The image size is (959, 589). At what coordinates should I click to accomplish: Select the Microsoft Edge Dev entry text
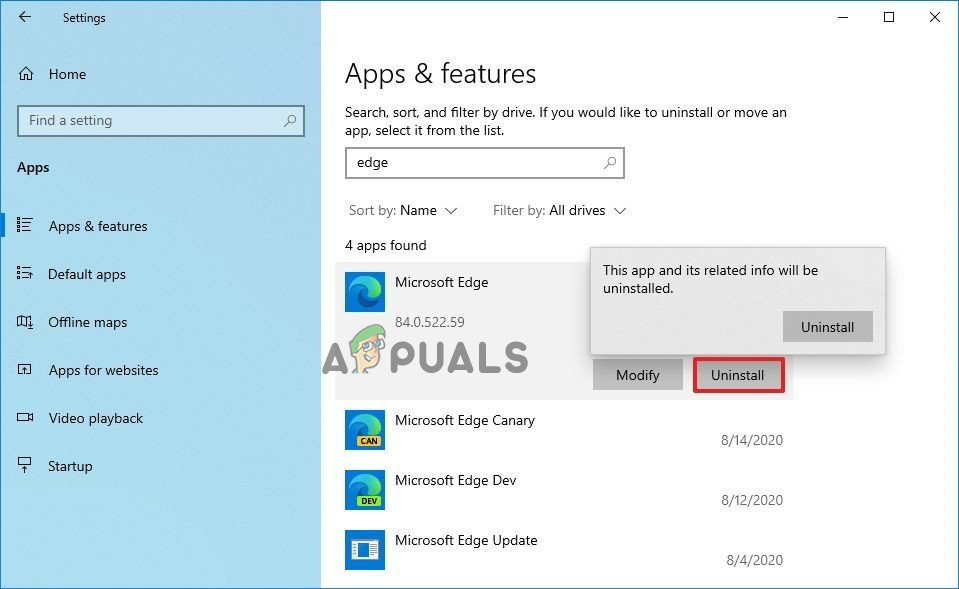pyautogui.click(x=456, y=480)
